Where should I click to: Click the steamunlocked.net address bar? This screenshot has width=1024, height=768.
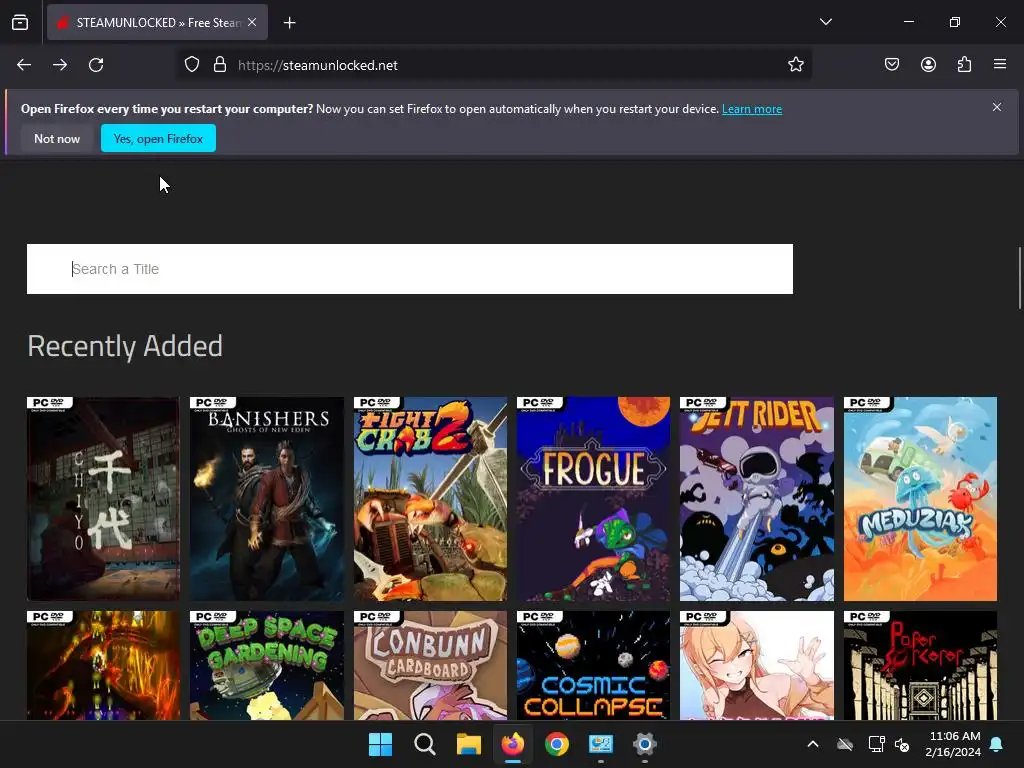click(494, 65)
